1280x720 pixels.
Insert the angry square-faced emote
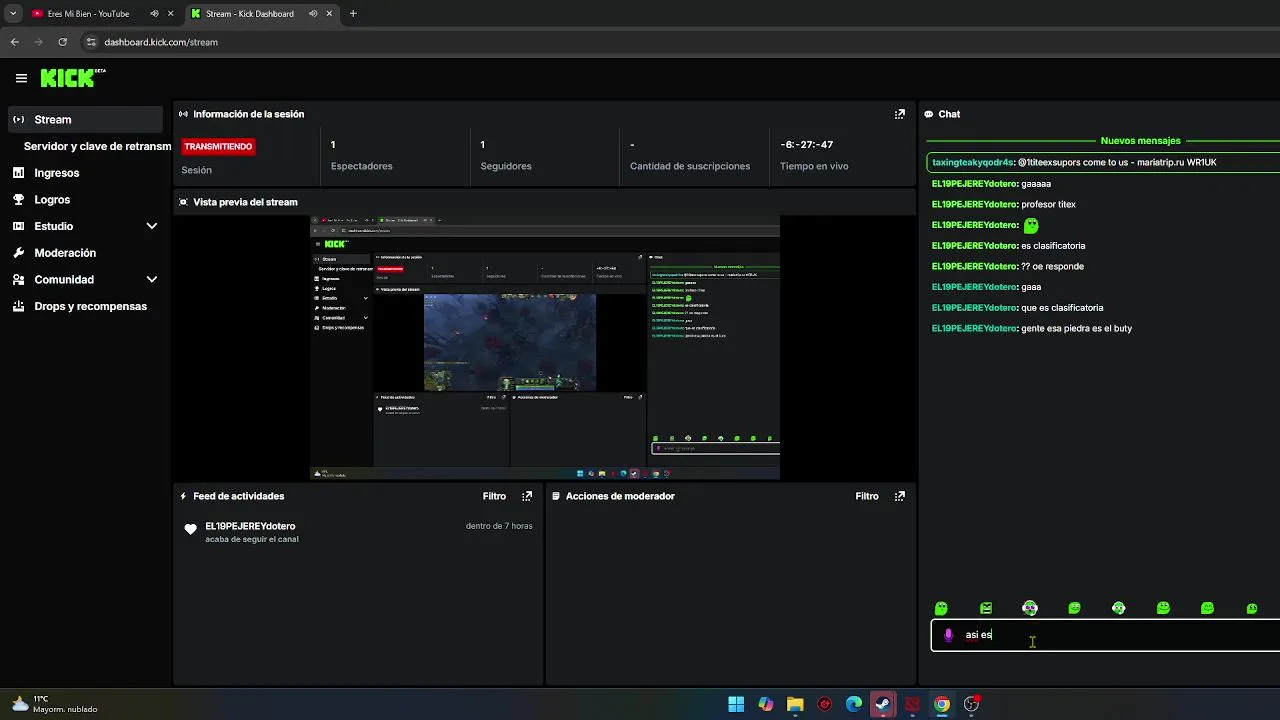(986, 608)
